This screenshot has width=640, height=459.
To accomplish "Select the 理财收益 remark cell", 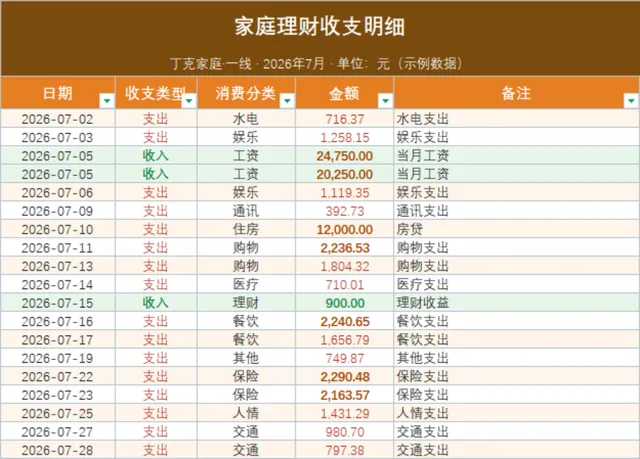I will pos(516,303).
